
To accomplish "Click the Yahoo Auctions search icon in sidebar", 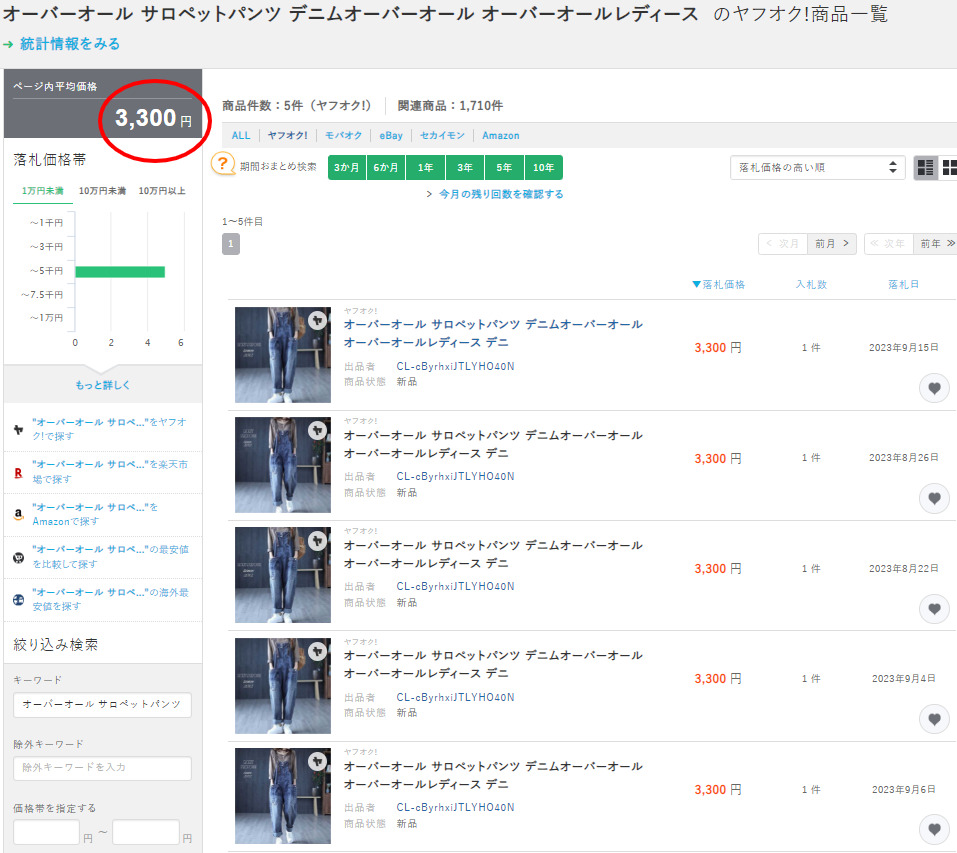I will tap(19, 429).
